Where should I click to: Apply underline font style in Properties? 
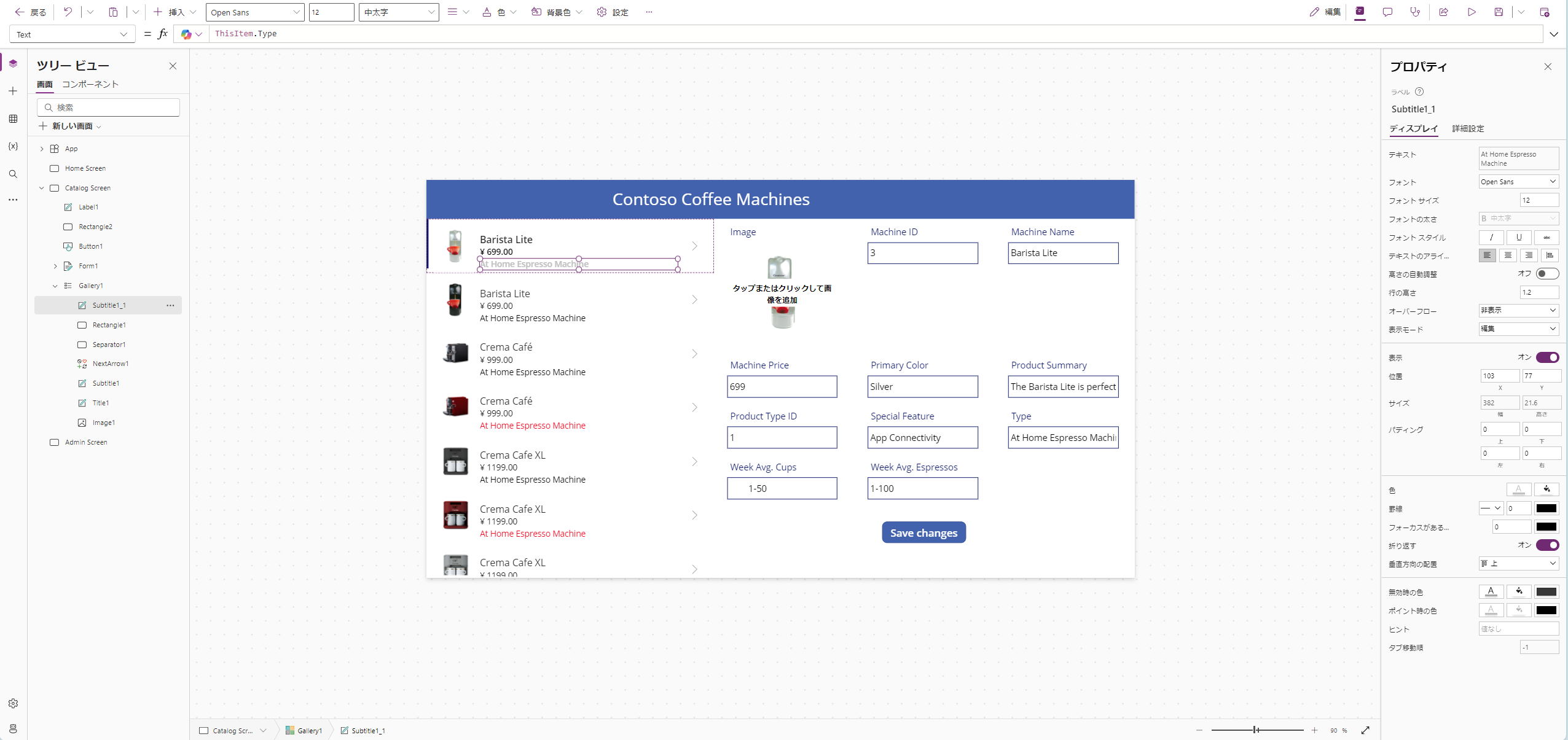coord(1519,237)
